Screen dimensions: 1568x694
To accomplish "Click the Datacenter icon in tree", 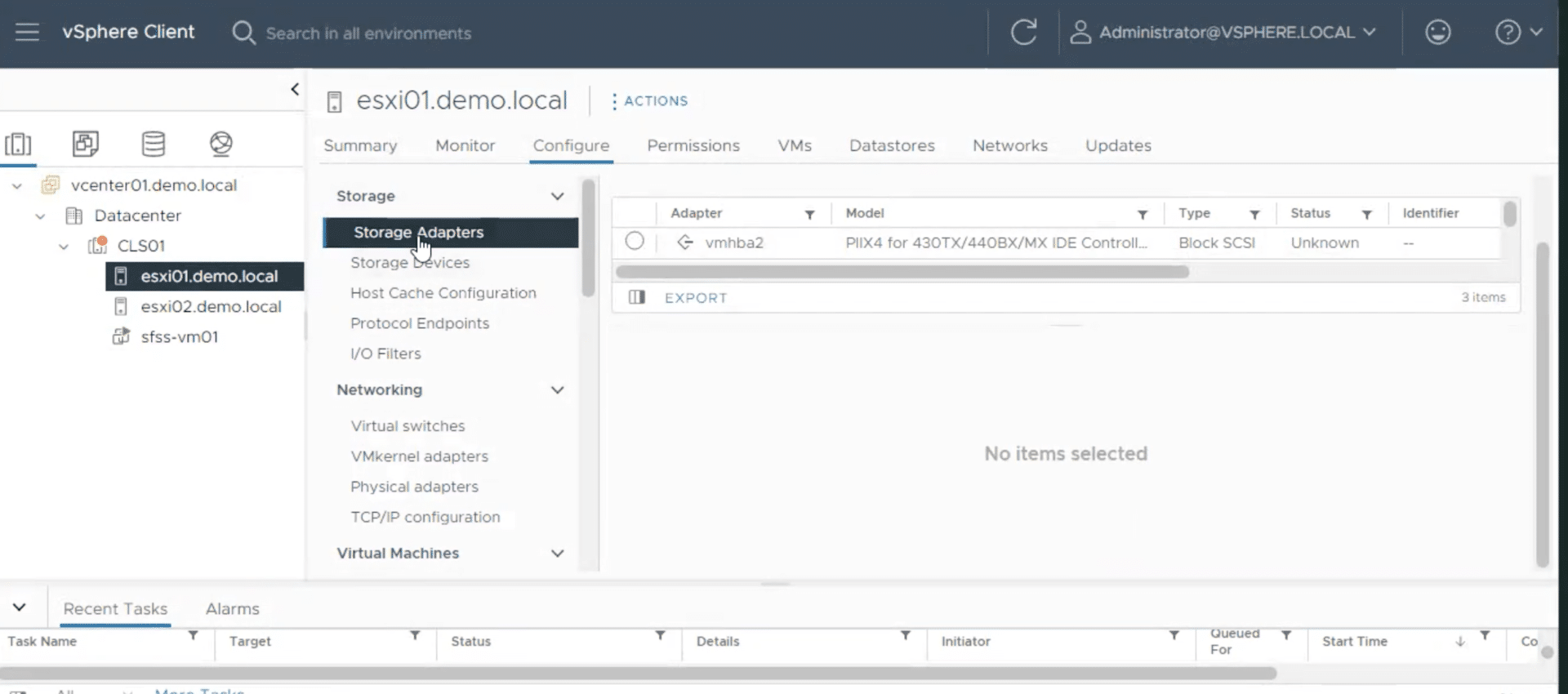I will [x=74, y=216].
